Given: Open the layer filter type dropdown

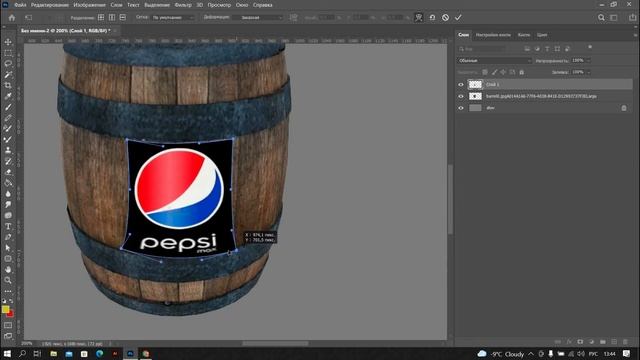Looking at the screenshot, I should pos(483,49).
